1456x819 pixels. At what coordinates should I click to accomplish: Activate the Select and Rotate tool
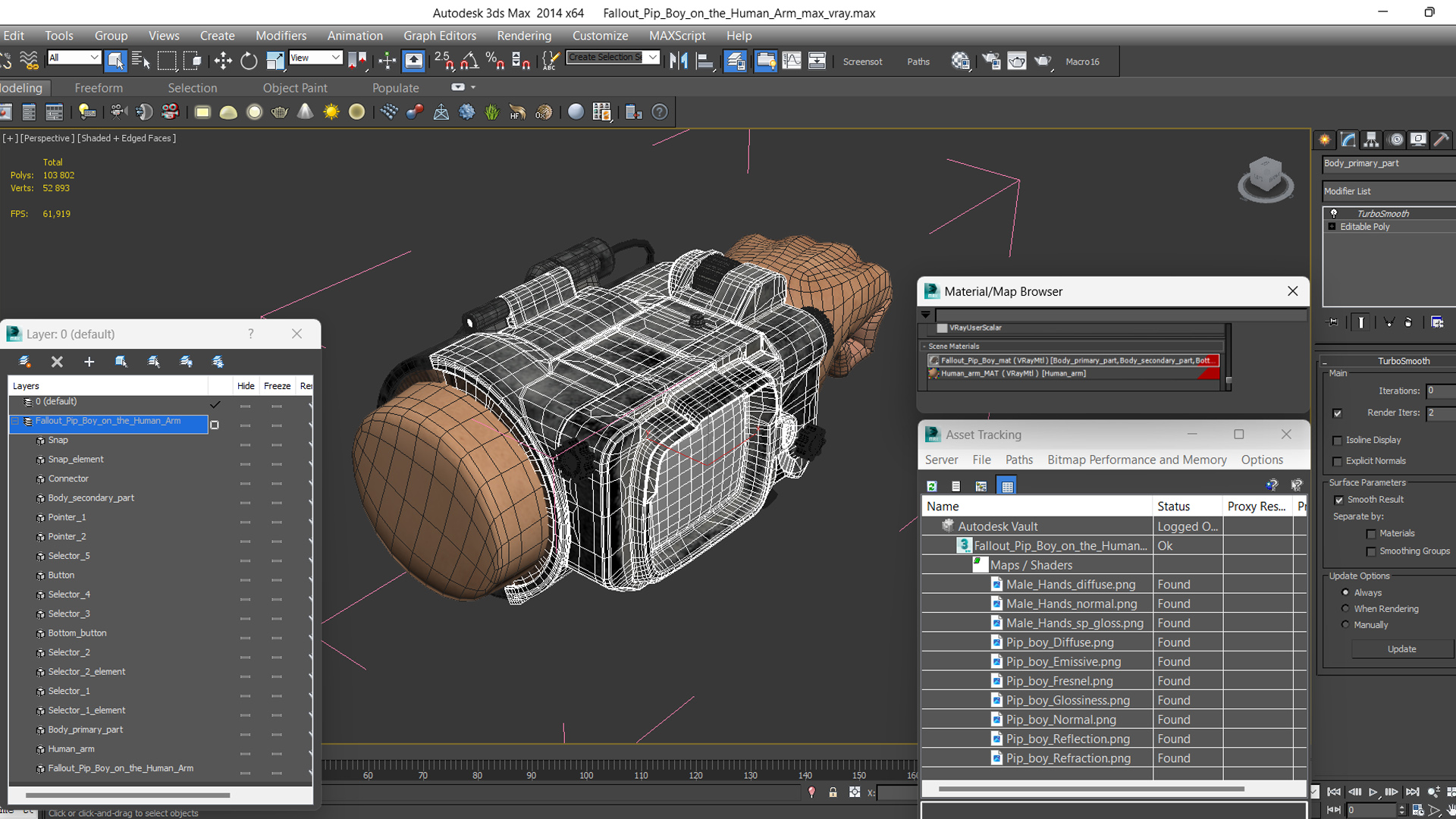point(249,61)
